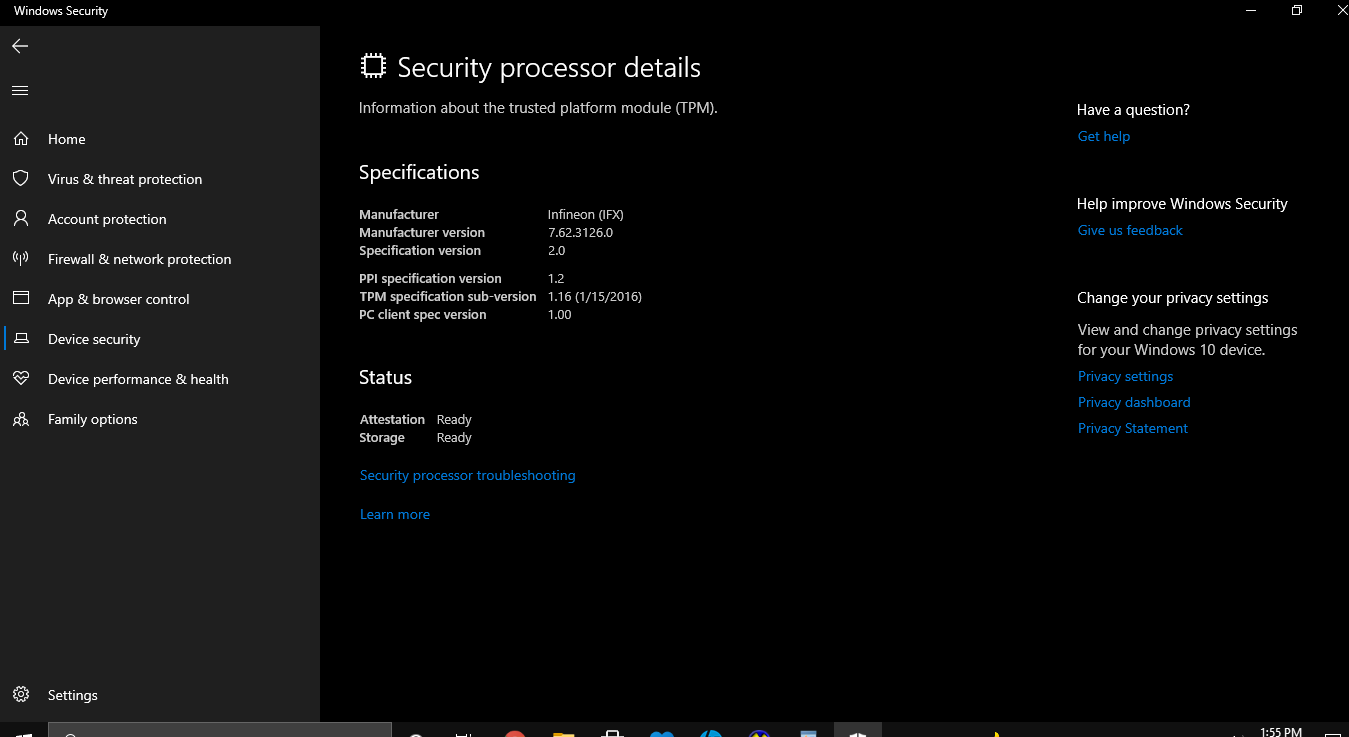Follow the Learn more link
This screenshot has height=737, width=1349.
[395, 514]
